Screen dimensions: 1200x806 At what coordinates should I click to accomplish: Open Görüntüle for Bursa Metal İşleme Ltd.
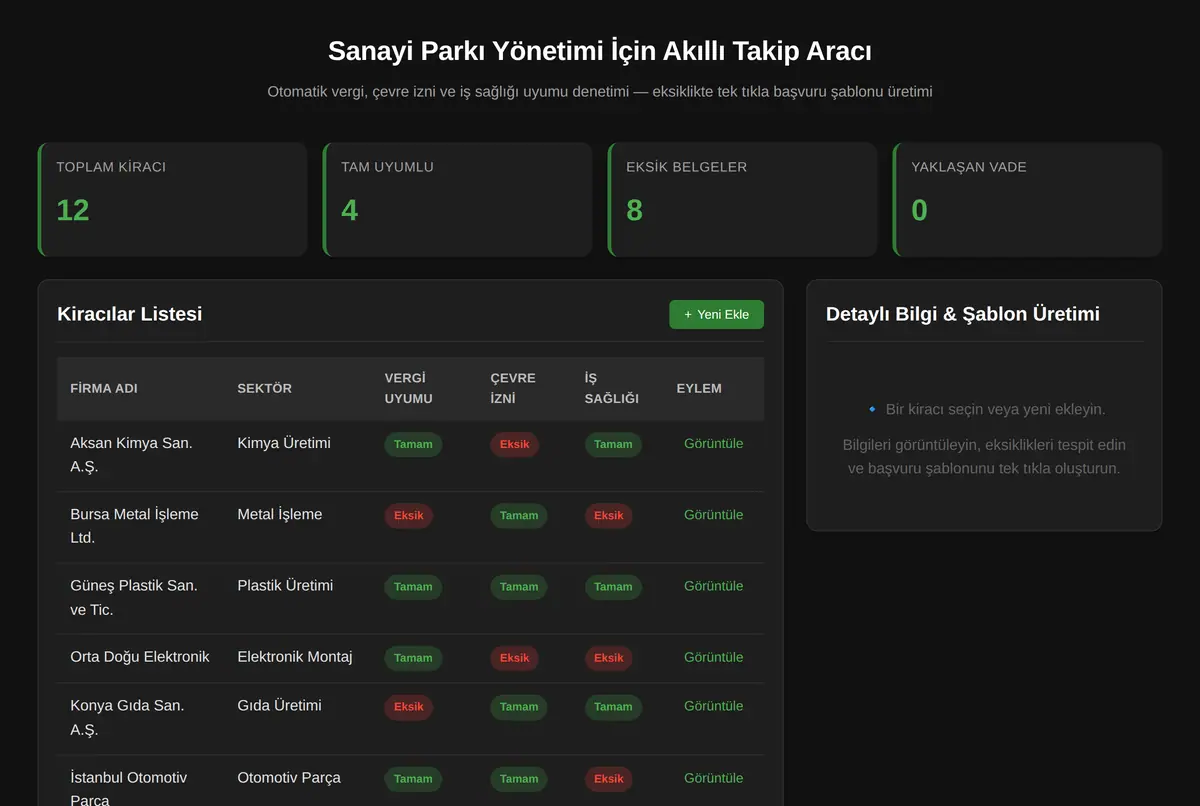[713, 514]
